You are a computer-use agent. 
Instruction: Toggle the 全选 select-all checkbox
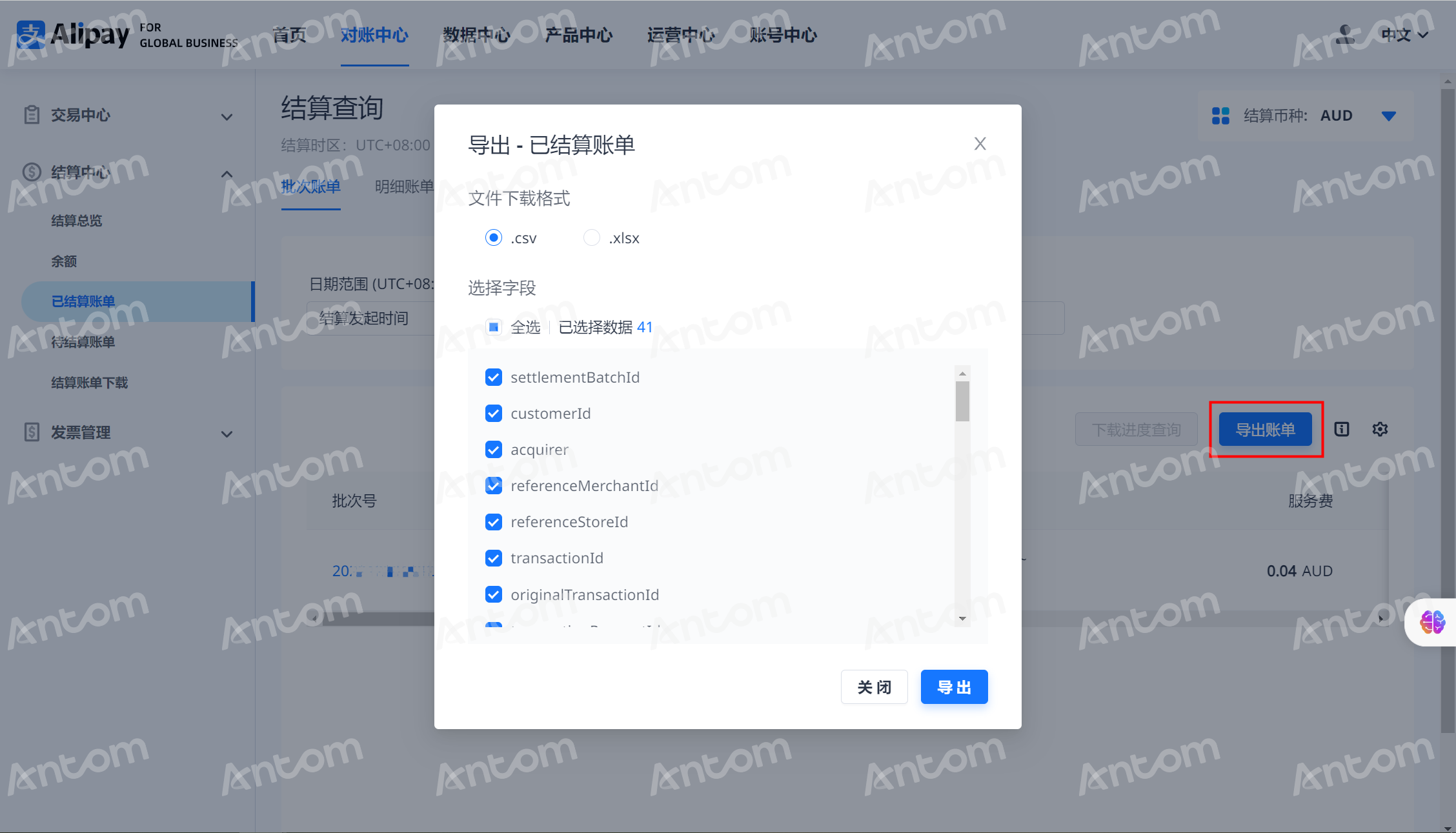coord(494,327)
